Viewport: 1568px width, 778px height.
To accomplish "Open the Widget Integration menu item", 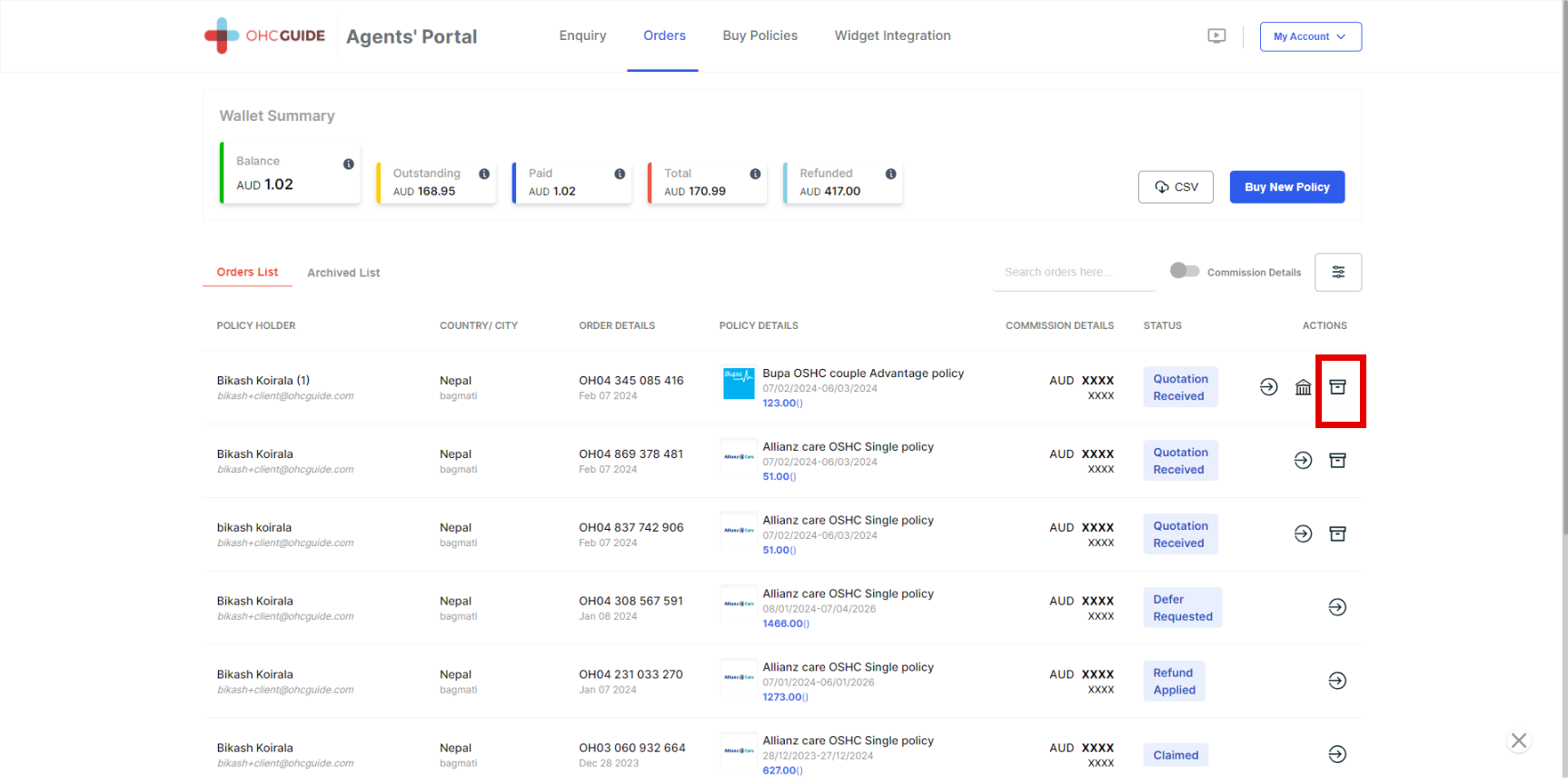I will (892, 35).
